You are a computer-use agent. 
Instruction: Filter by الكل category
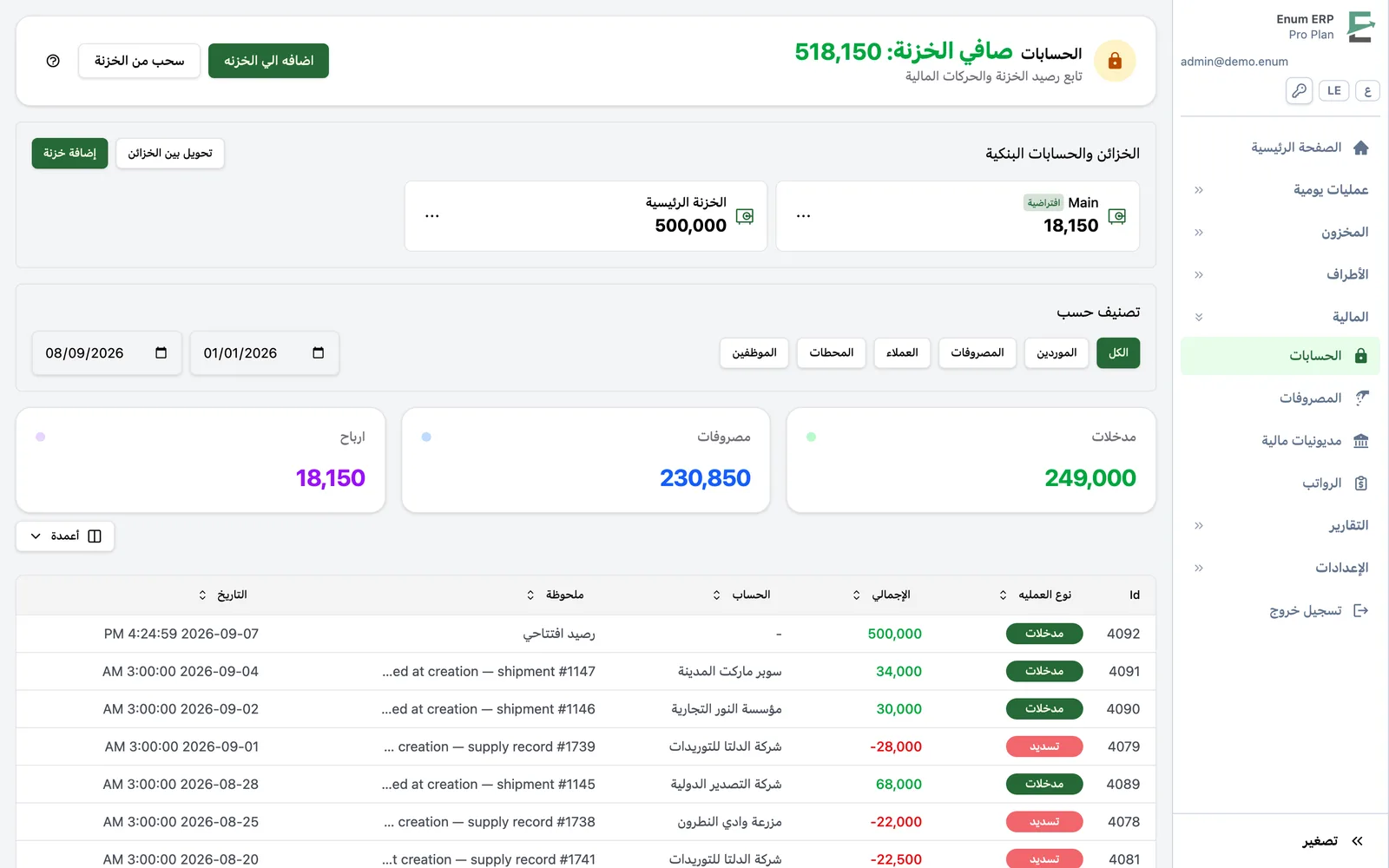pos(1118,353)
